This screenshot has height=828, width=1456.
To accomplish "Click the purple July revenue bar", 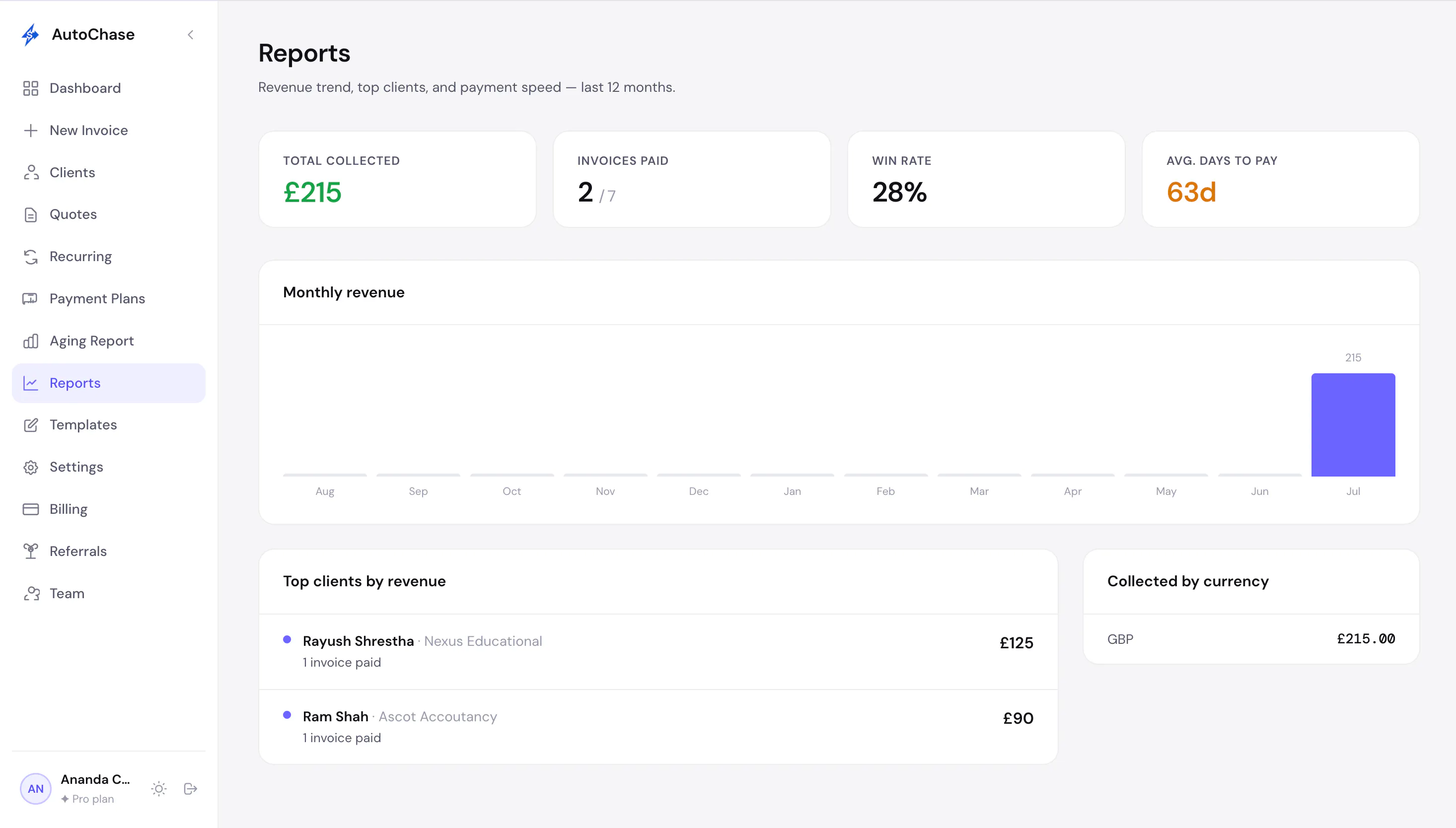I will [1353, 425].
